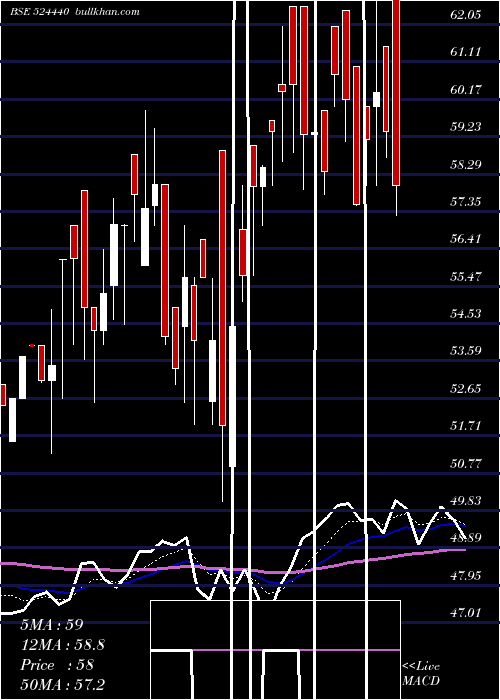Click the 60.17 price level label
This screenshot has width=500, height=700.
click(x=466, y=90)
